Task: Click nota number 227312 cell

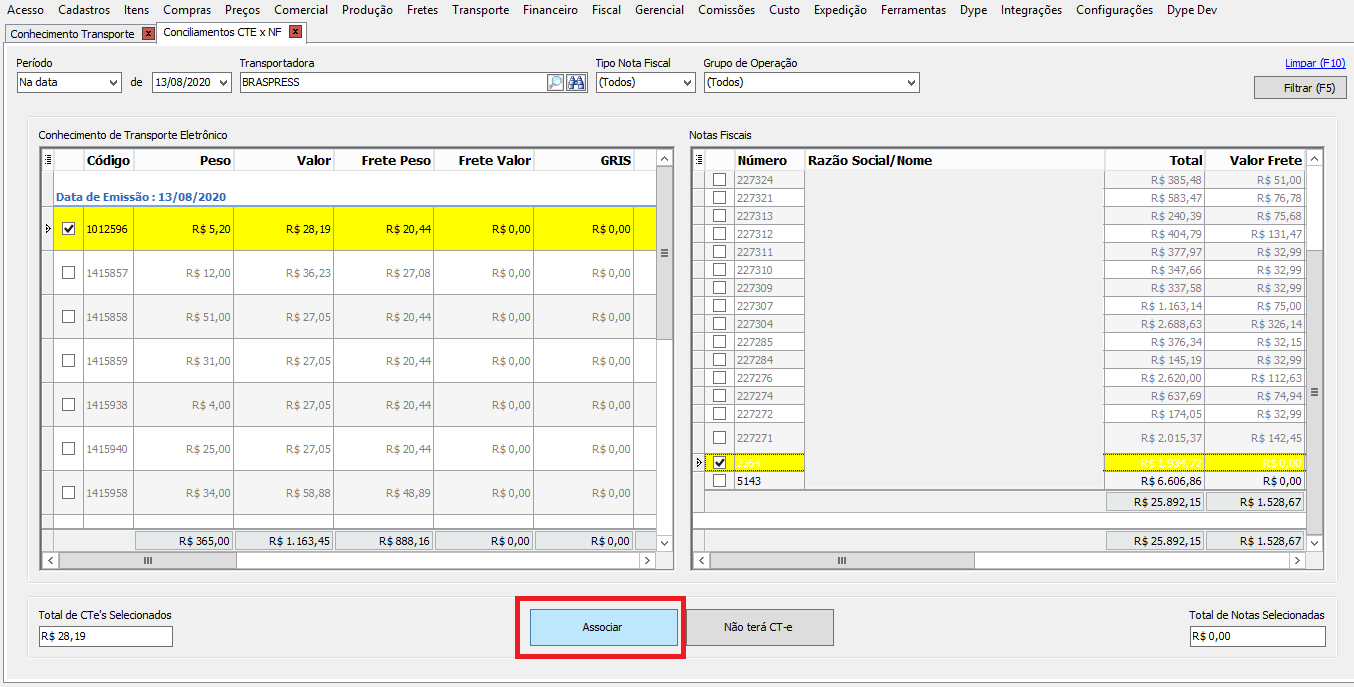Action: click(770, 234)
